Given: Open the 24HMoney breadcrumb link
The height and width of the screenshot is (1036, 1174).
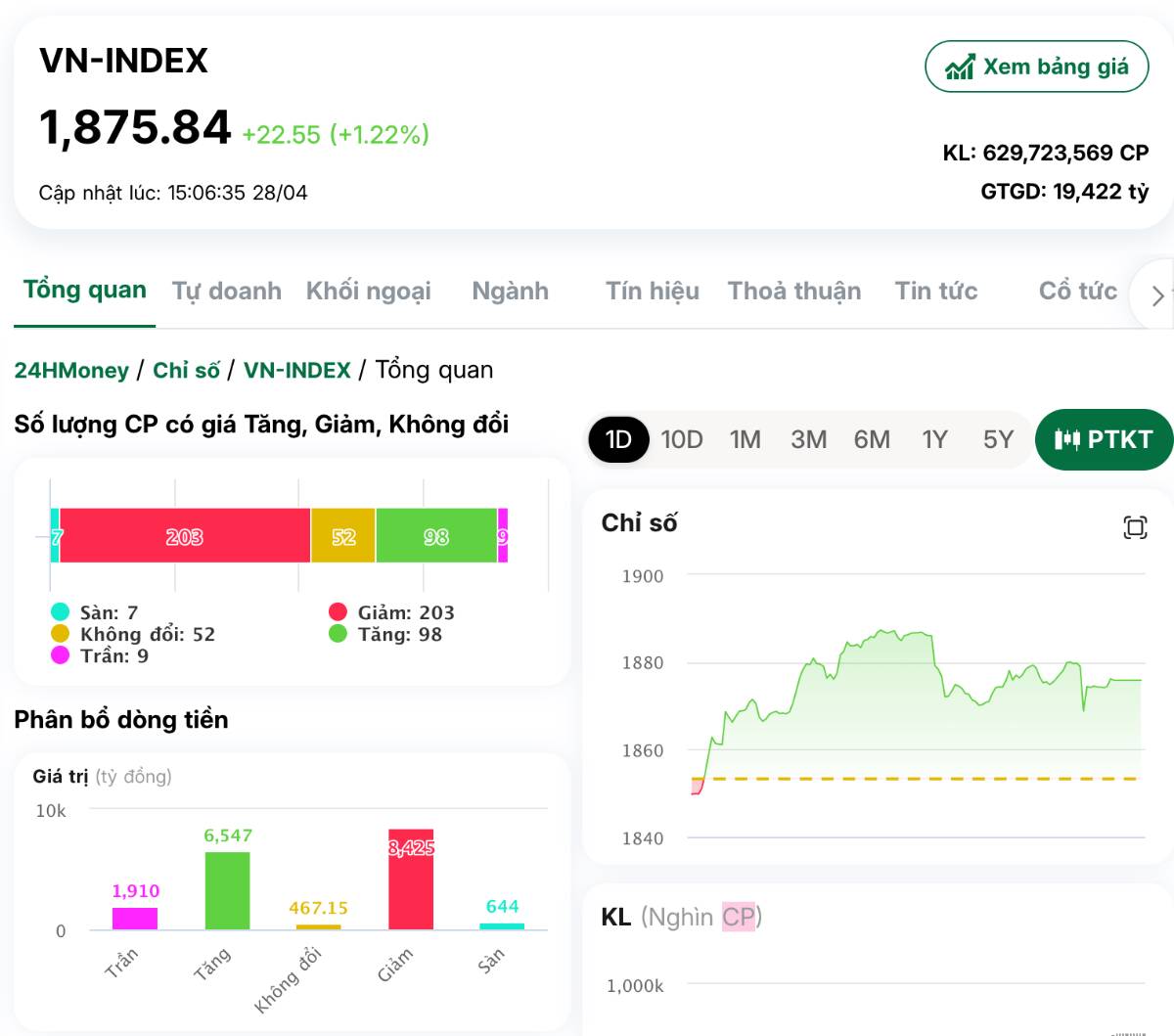Looking at the screenshot, I should point(71,371).
